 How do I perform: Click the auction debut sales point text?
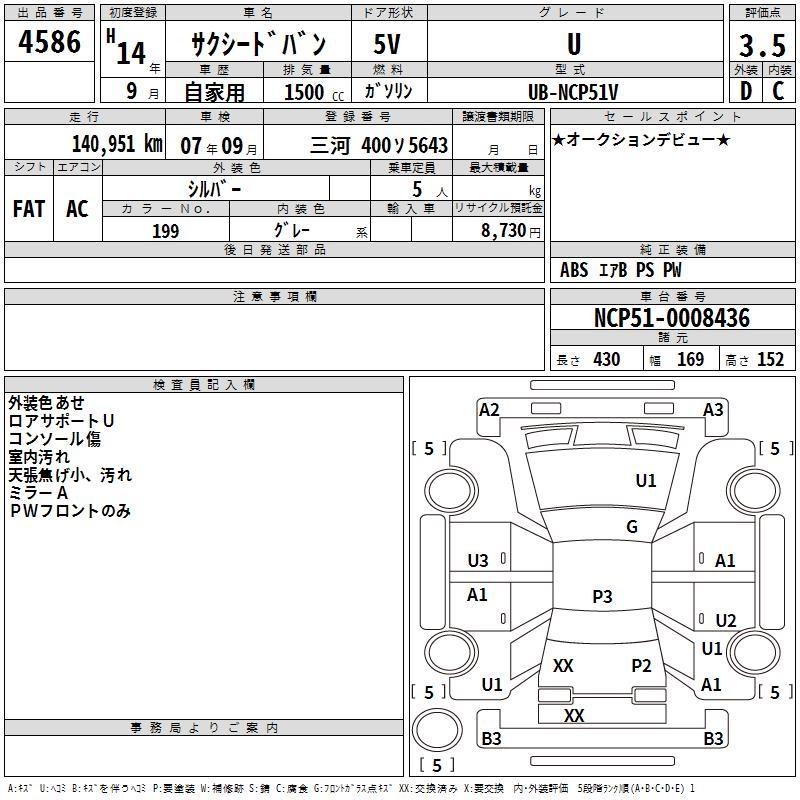[x=641, y=140]
